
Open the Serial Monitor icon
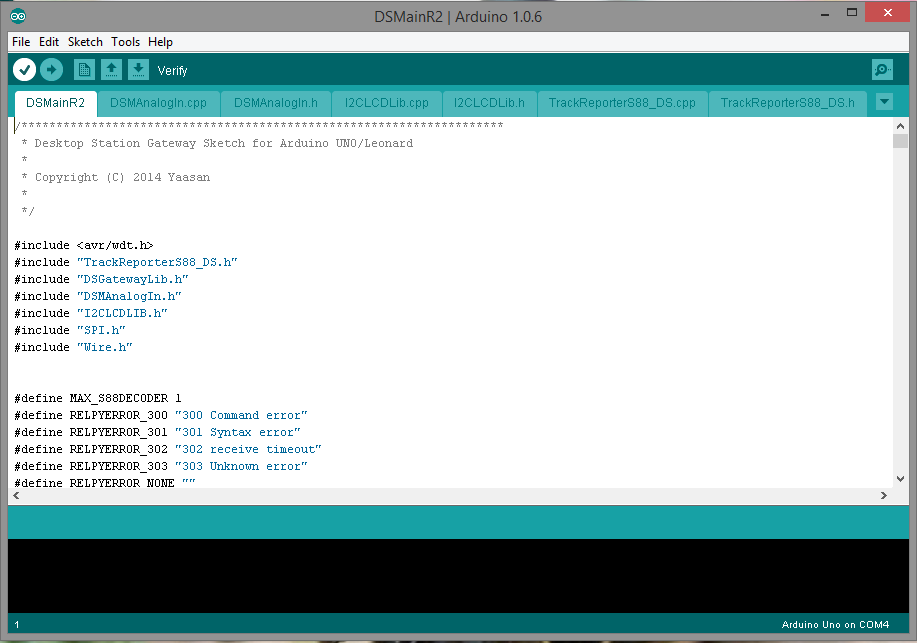[x=882, y=70]
